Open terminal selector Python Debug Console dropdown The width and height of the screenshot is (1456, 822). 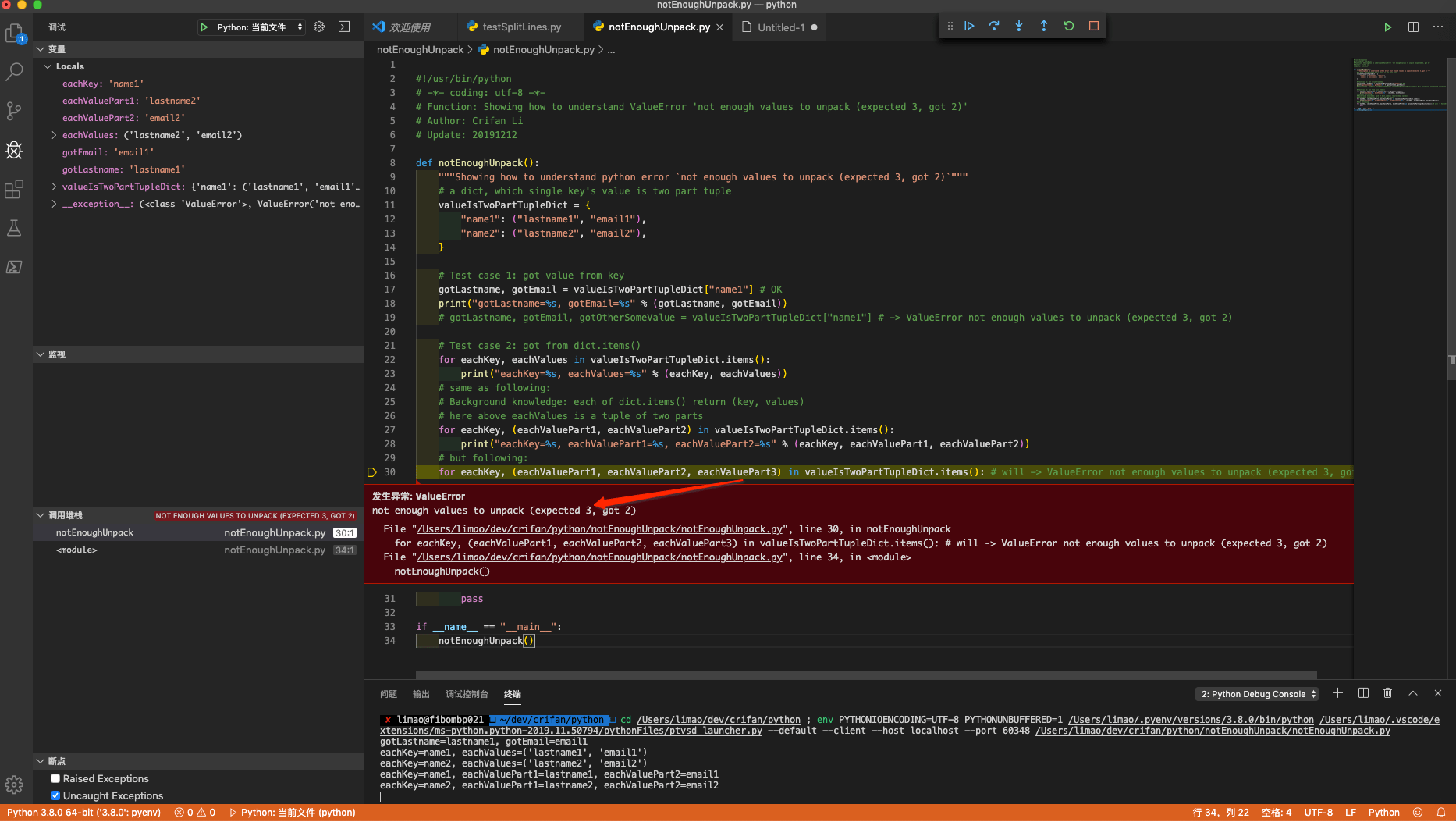1258,694
